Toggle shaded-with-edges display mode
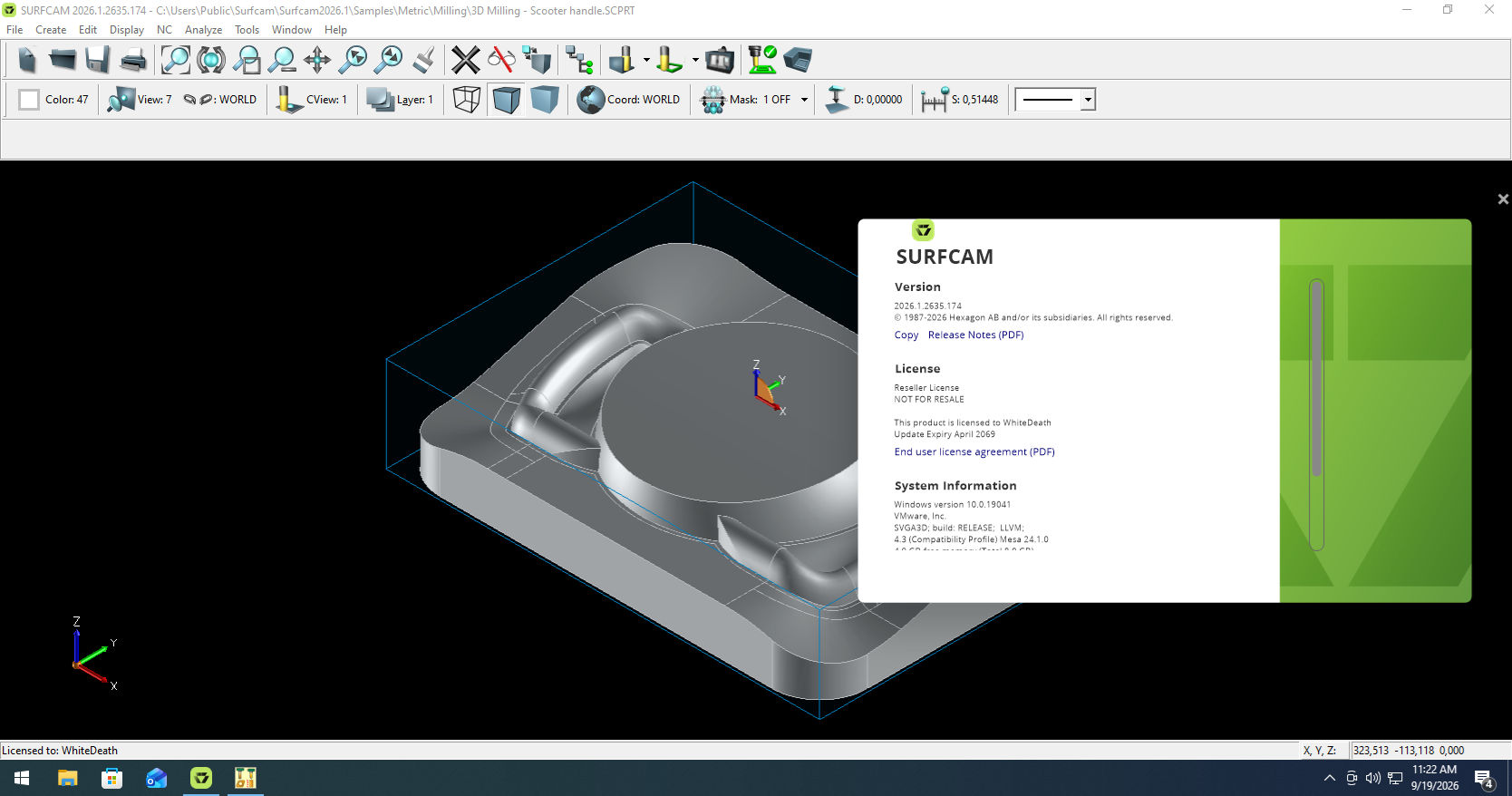 click(506, 100)
